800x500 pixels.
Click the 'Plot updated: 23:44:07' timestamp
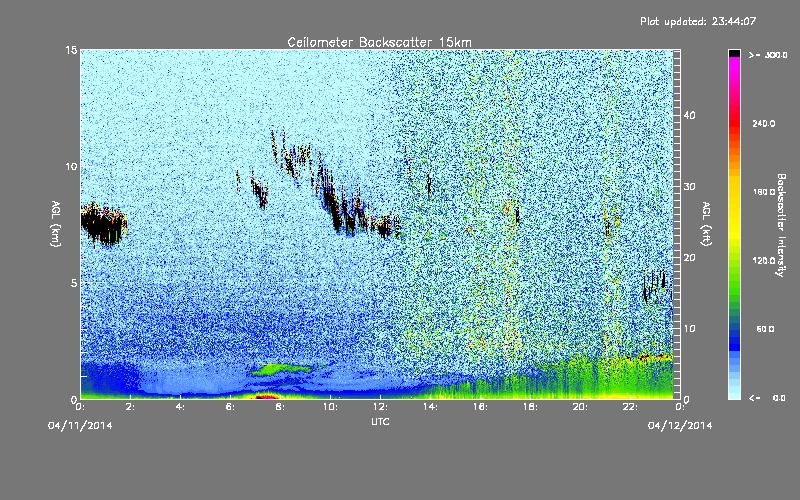tap(698, 21)
